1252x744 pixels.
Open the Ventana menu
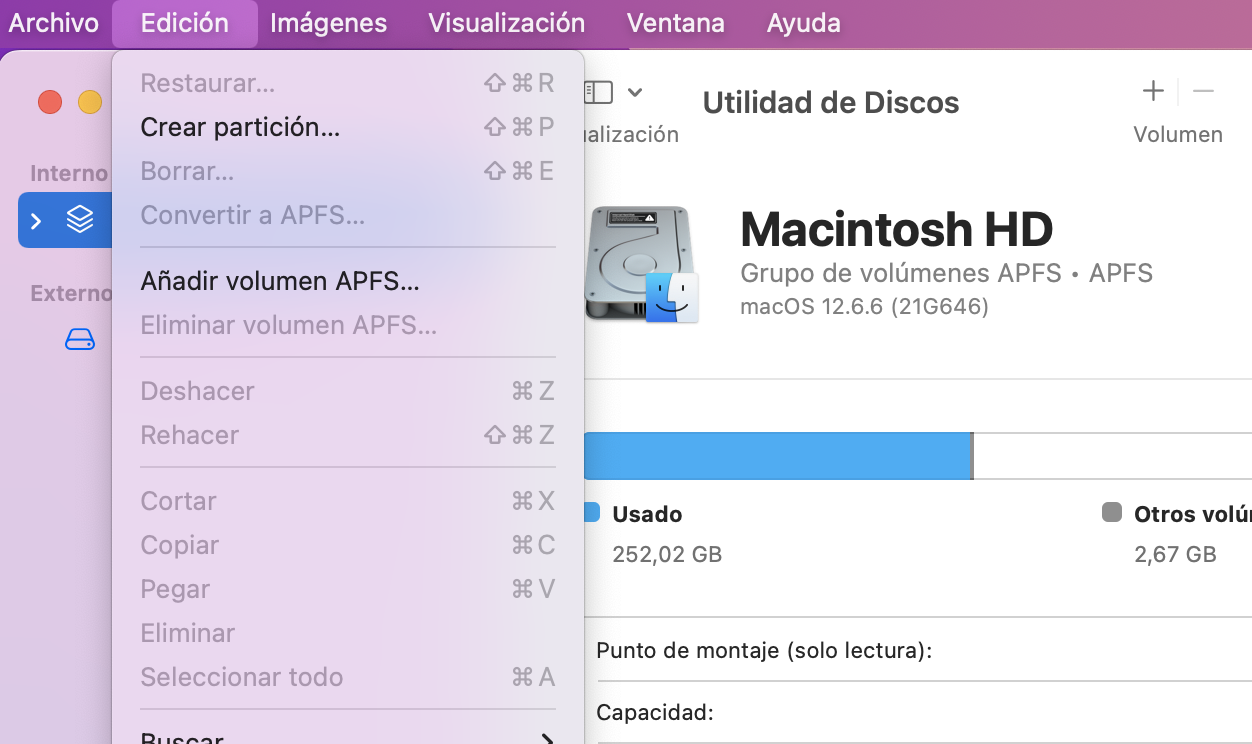coord(676,22)
